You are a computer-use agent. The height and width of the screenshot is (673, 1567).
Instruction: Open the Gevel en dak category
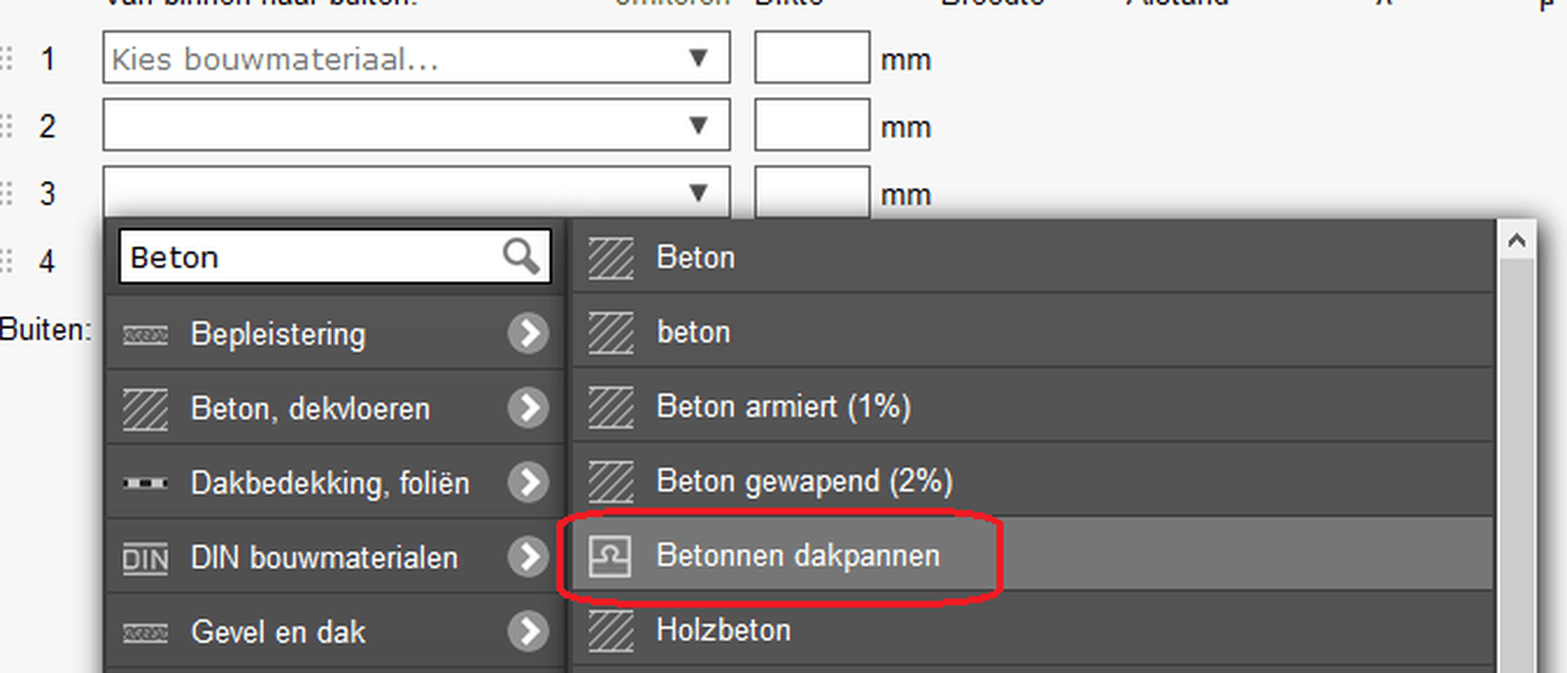tap(335, 632)
